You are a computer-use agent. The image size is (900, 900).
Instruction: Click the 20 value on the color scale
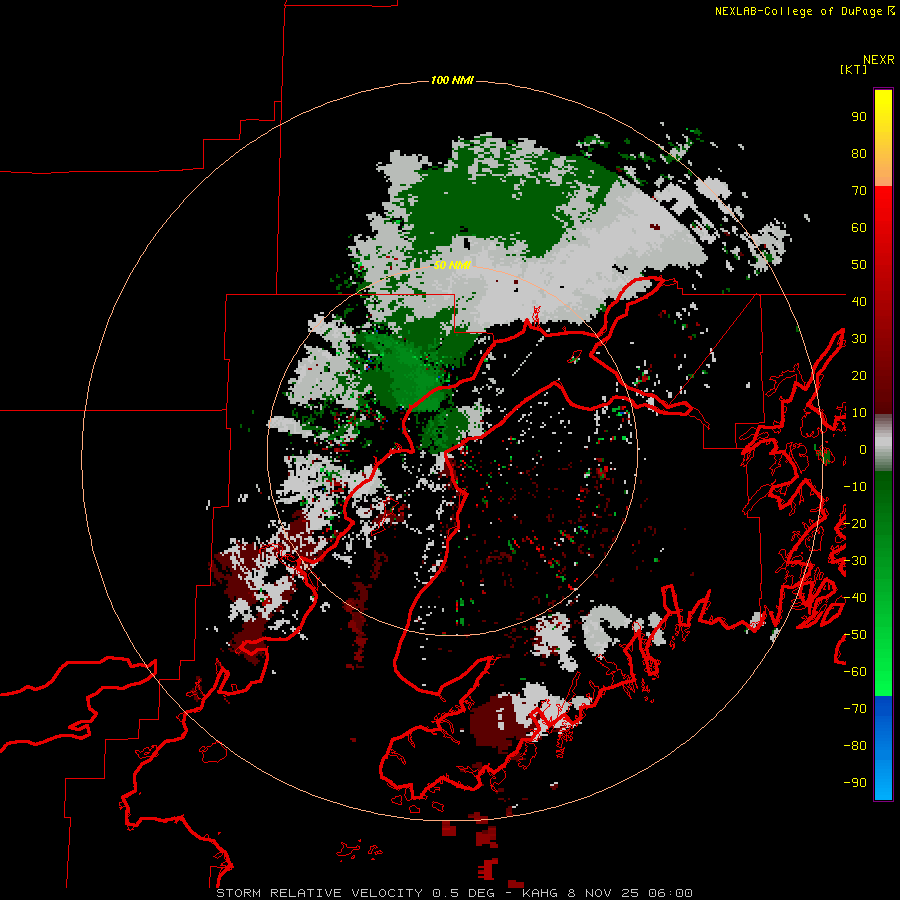tap(859, 375)
